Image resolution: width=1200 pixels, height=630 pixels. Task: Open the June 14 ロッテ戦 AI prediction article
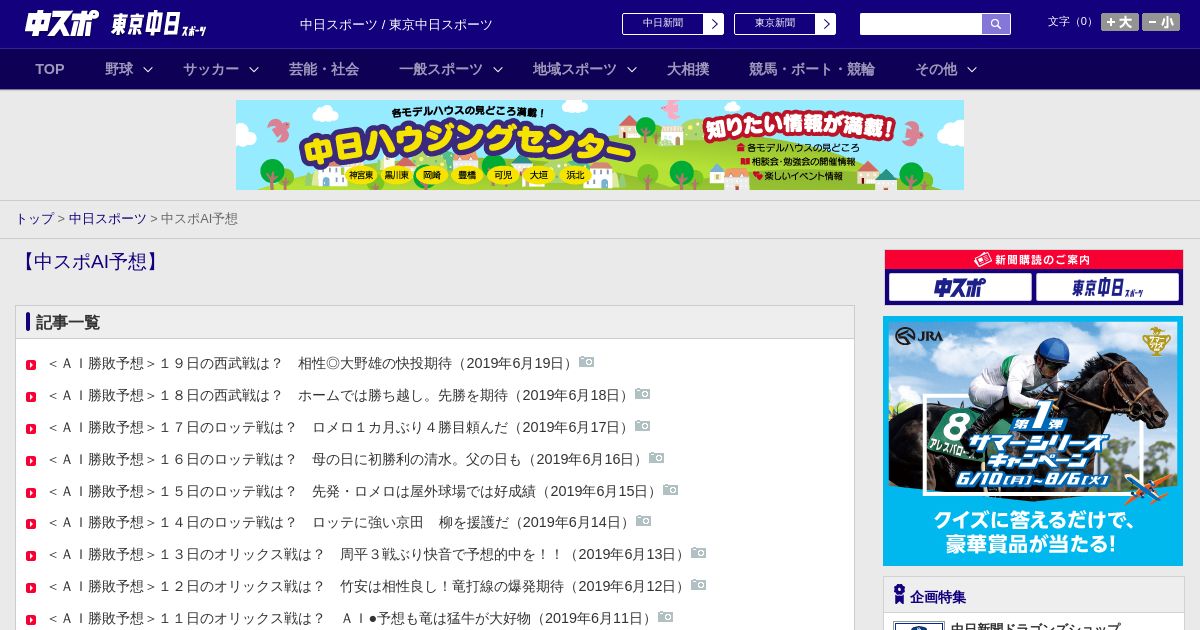tap(341, 522)
